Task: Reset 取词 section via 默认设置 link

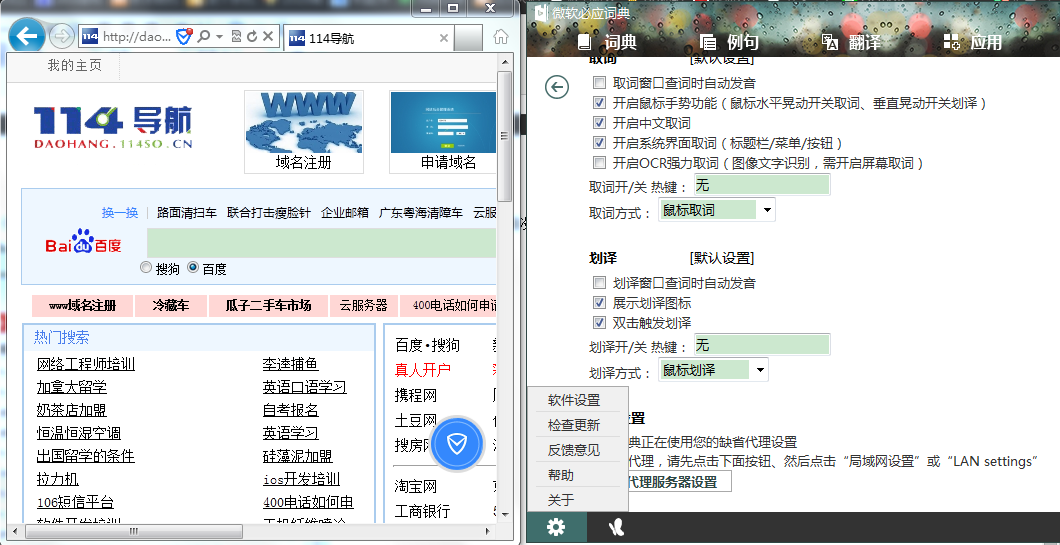Action: click(x=721, y=60)
